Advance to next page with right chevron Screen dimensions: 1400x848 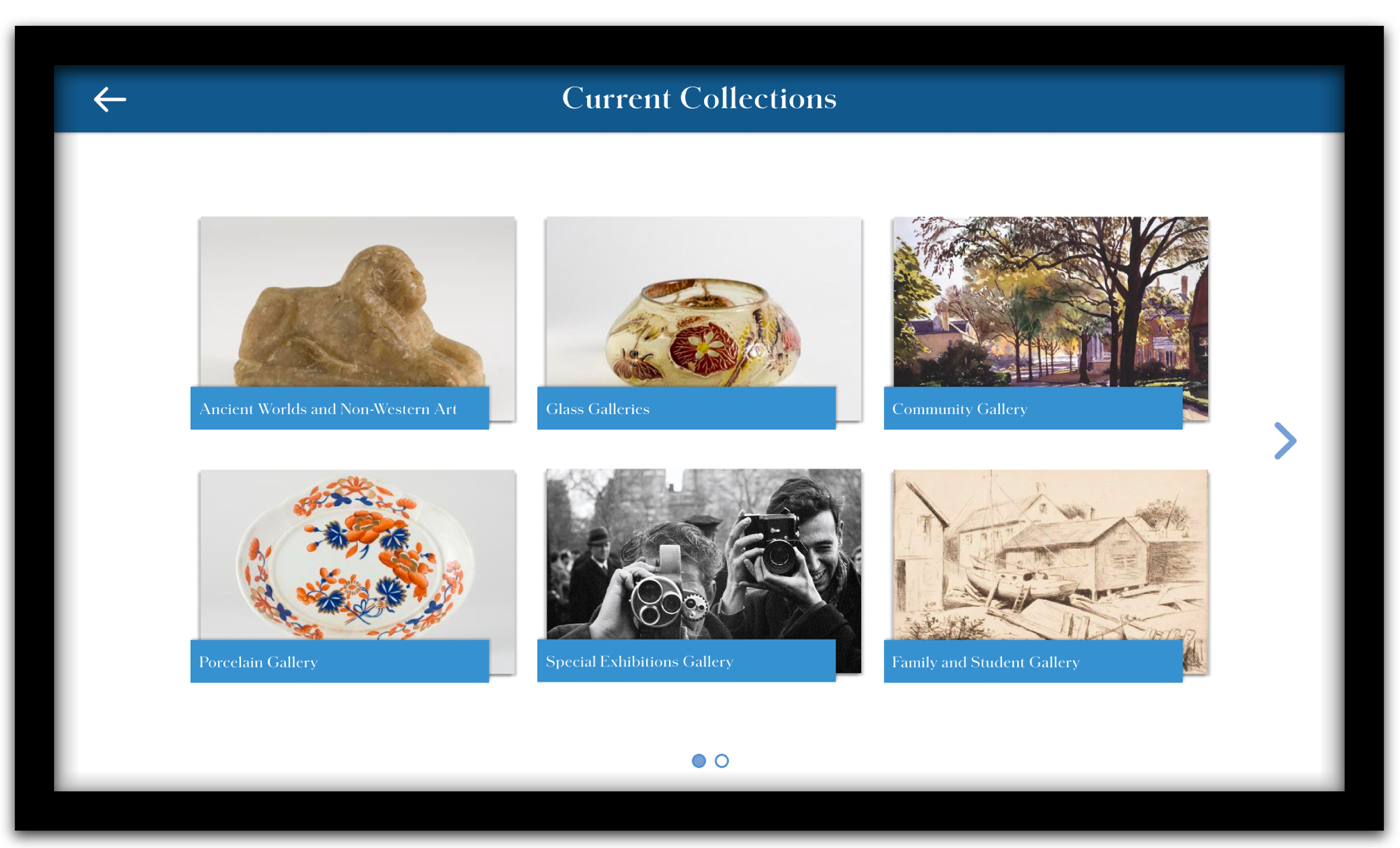[1285, 441]
